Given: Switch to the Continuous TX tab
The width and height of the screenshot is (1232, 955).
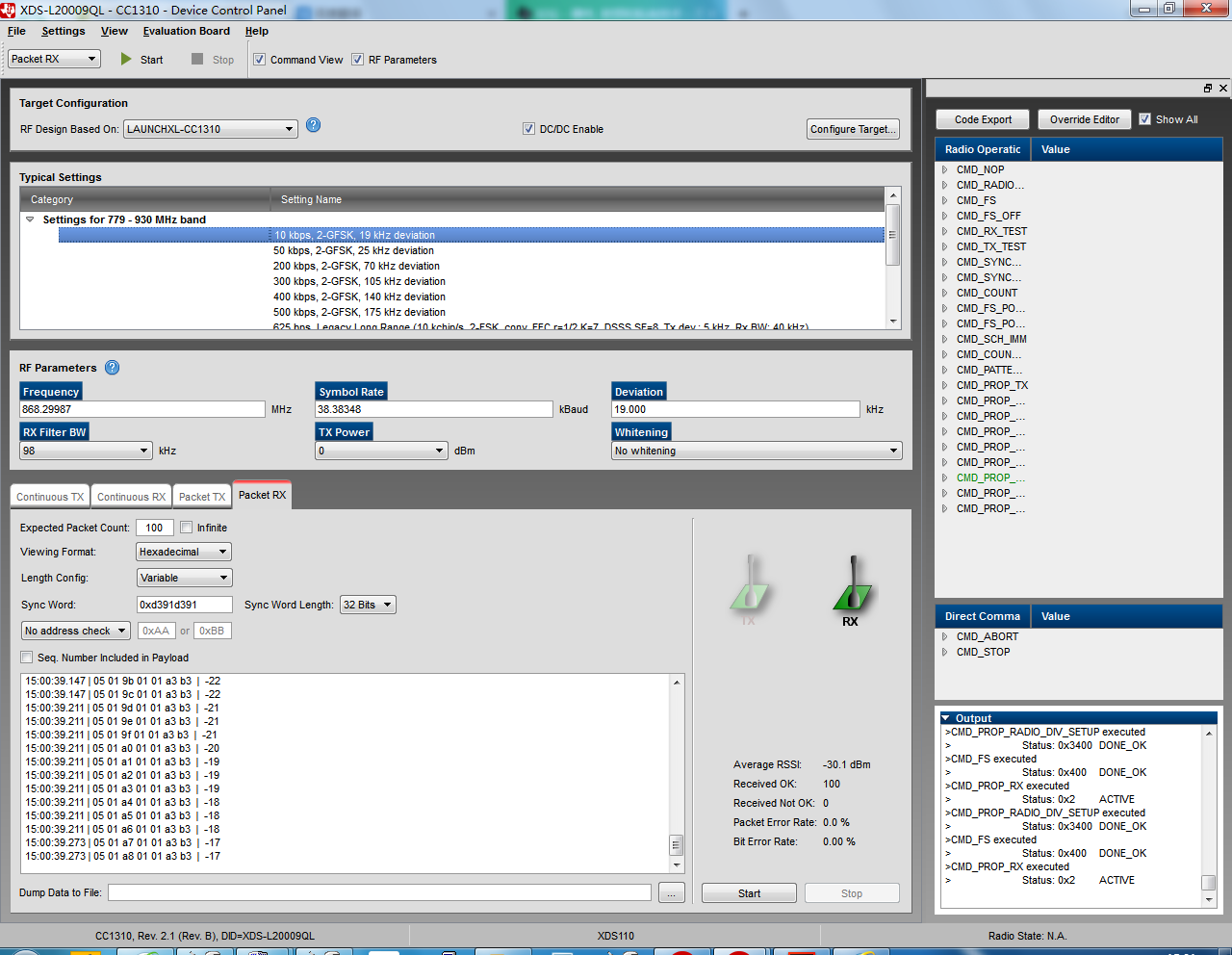Looking at the screenshot, I should pyautogui.click(x=50, y=497).
